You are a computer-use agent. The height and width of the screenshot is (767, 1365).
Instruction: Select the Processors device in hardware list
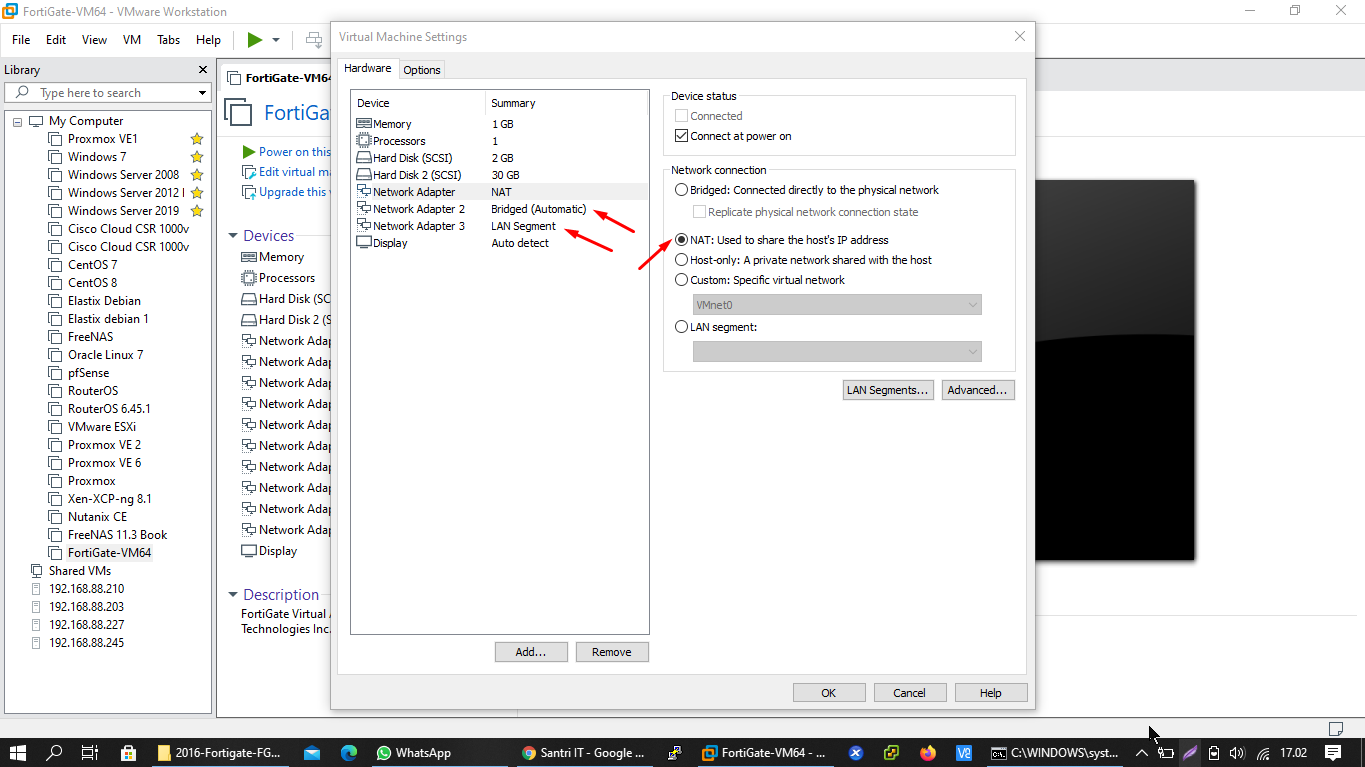[x=500, y=141]
